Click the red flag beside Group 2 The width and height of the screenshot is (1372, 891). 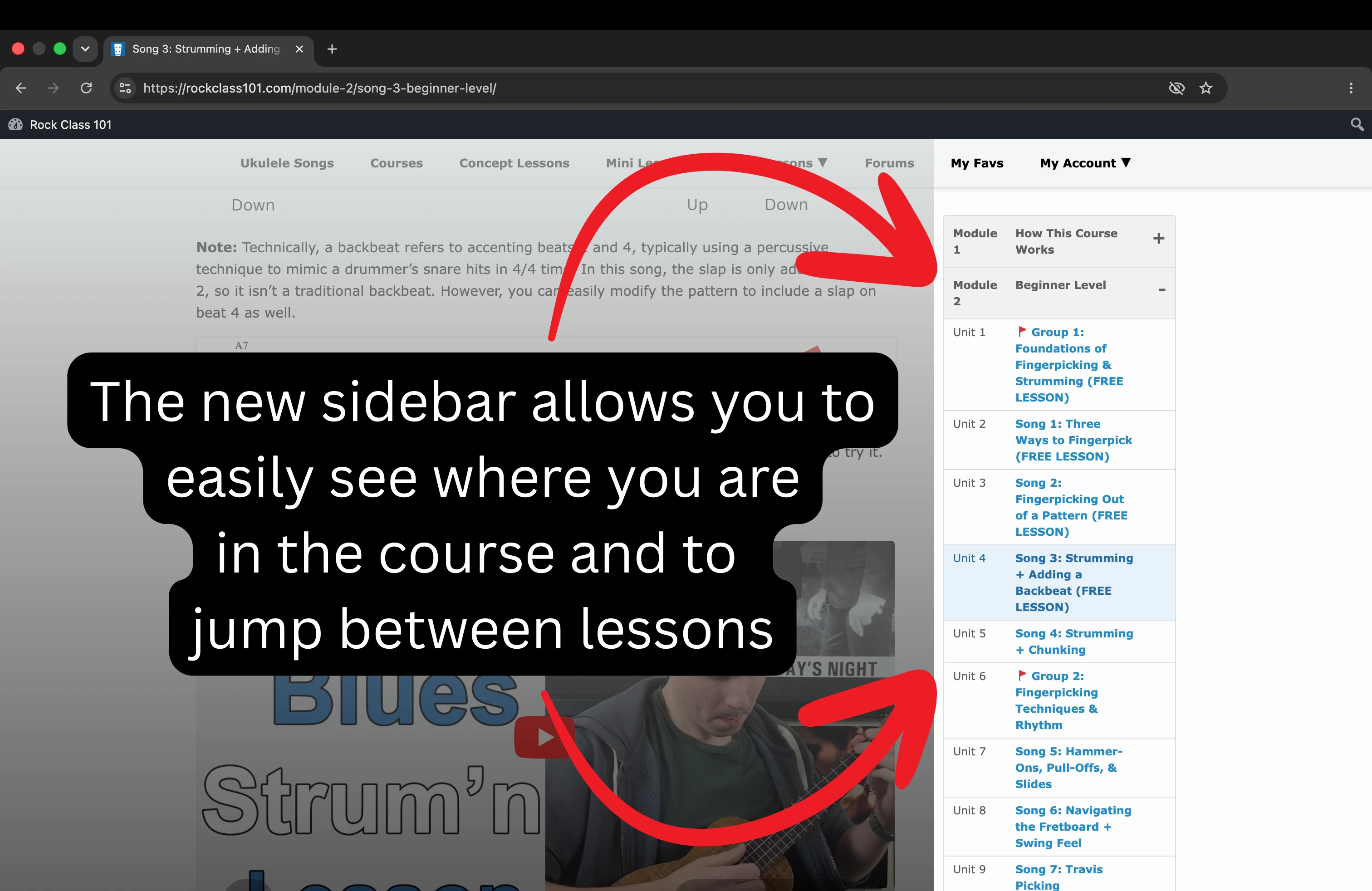1021,676
